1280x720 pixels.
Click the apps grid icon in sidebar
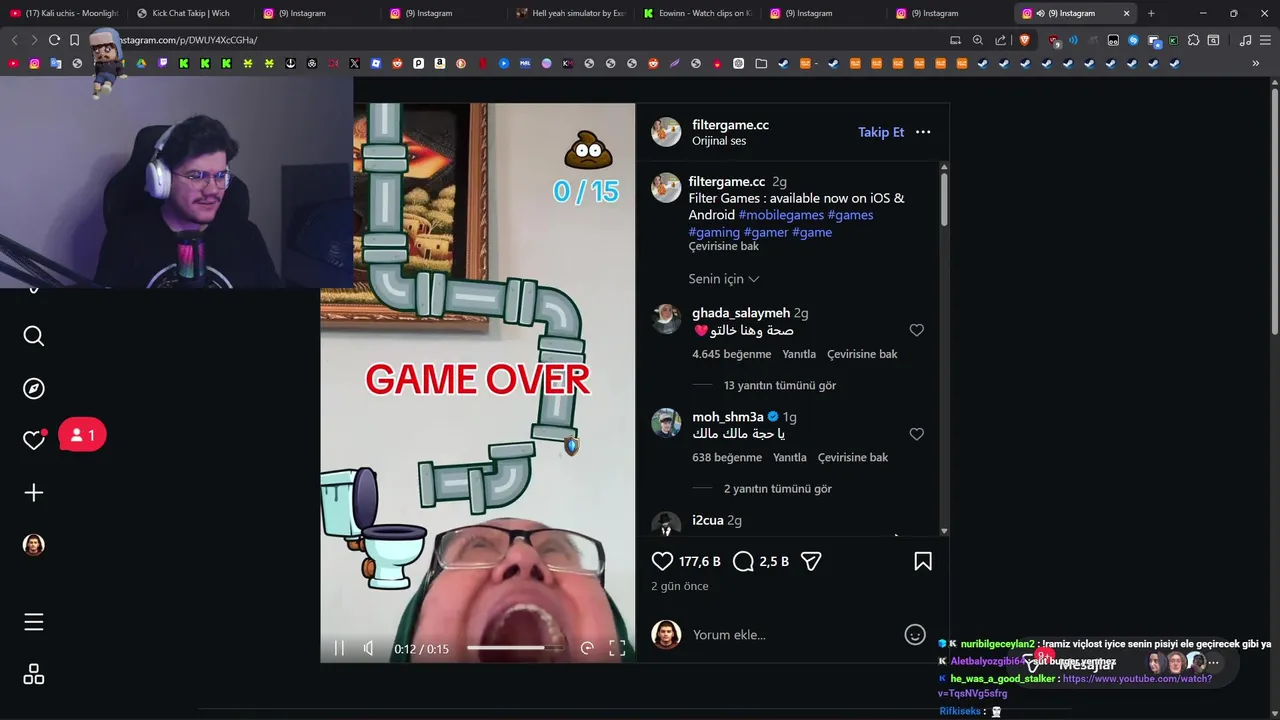pyautogui.click(x=34, y=675)
